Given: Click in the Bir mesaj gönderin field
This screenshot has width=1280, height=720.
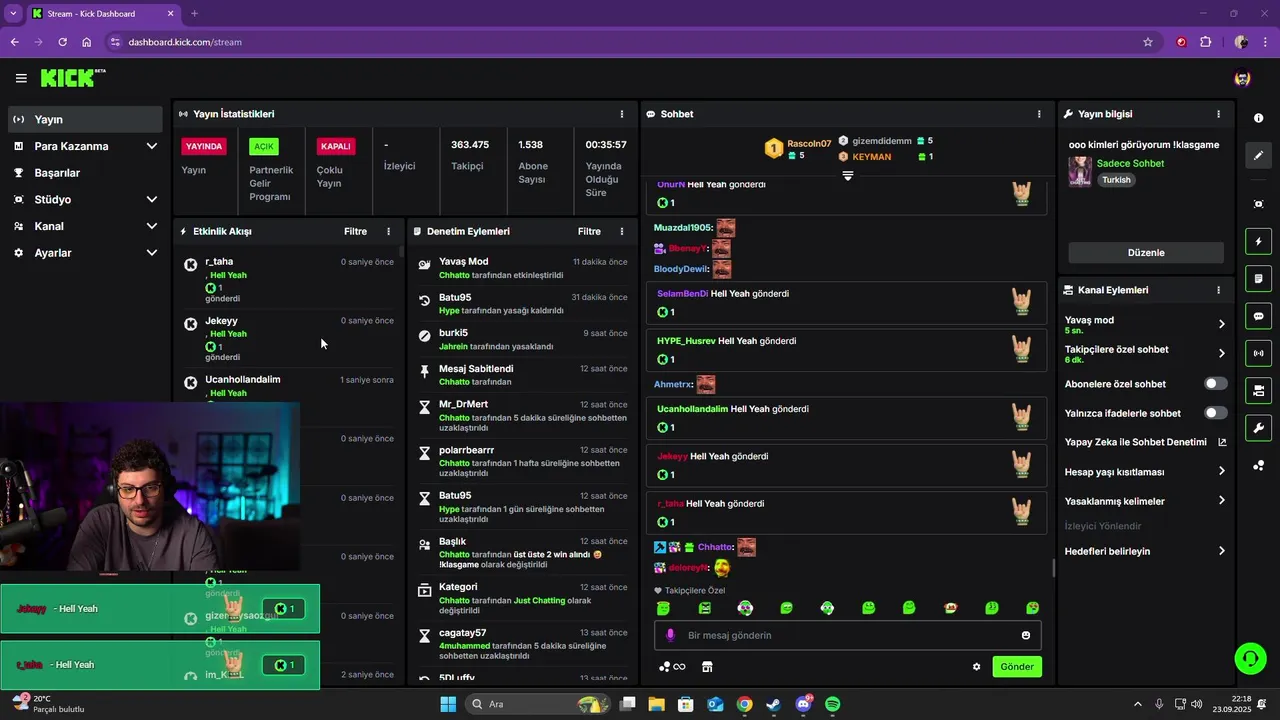Looking at the screenshot, I should 848,635.
